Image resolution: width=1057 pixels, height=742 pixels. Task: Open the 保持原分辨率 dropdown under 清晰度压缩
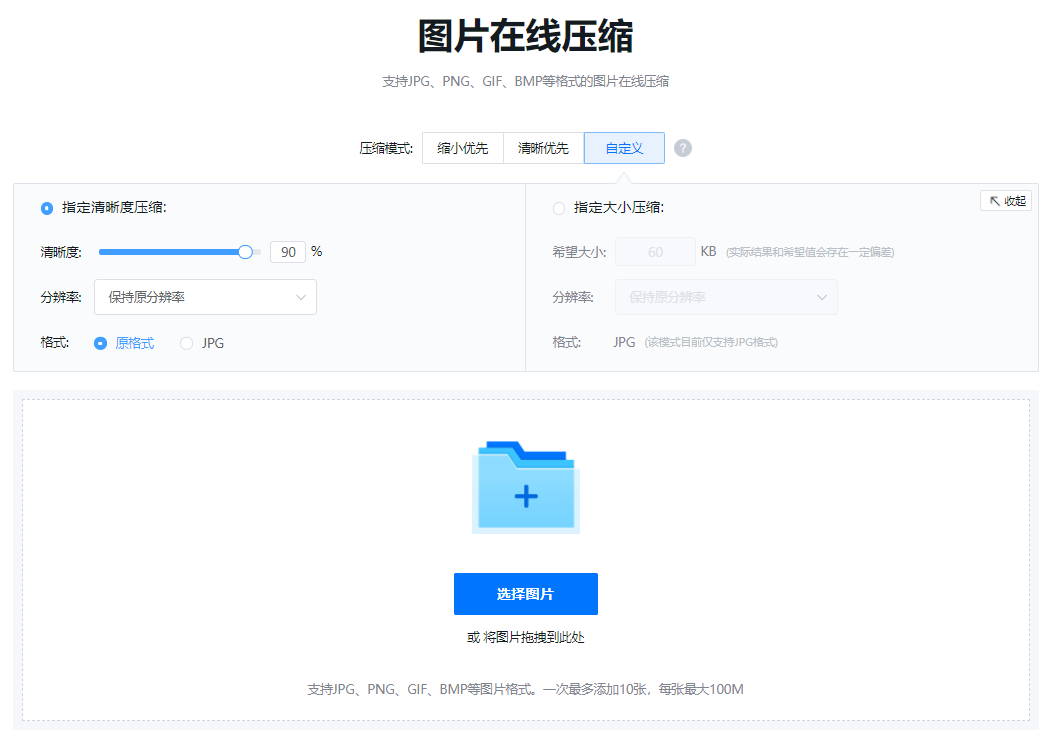(x=205, y=297)
